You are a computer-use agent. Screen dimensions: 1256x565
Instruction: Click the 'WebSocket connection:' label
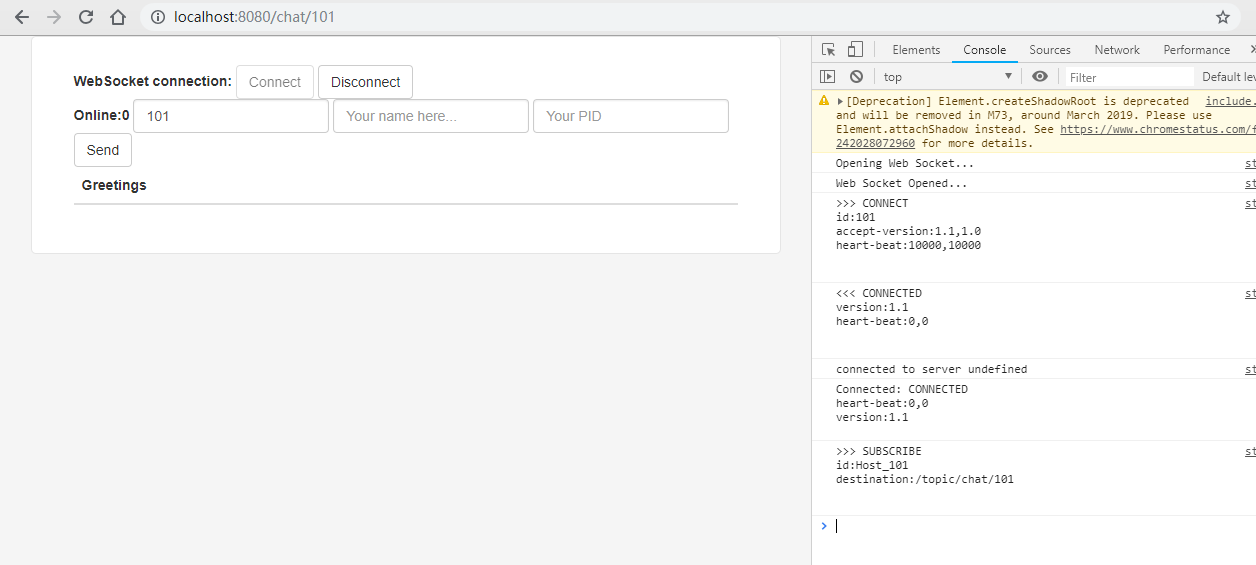pyautogui.click(x=153, y=81)
